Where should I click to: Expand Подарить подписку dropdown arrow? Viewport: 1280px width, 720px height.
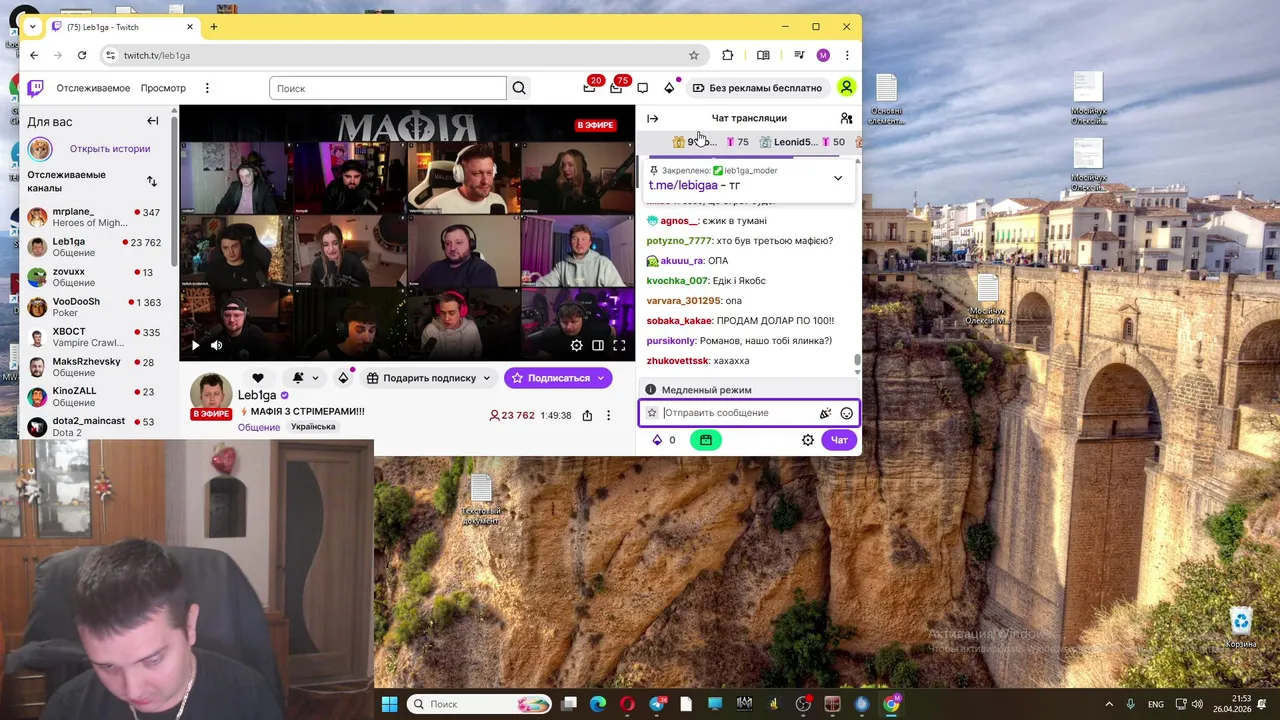tap(486, 378)
